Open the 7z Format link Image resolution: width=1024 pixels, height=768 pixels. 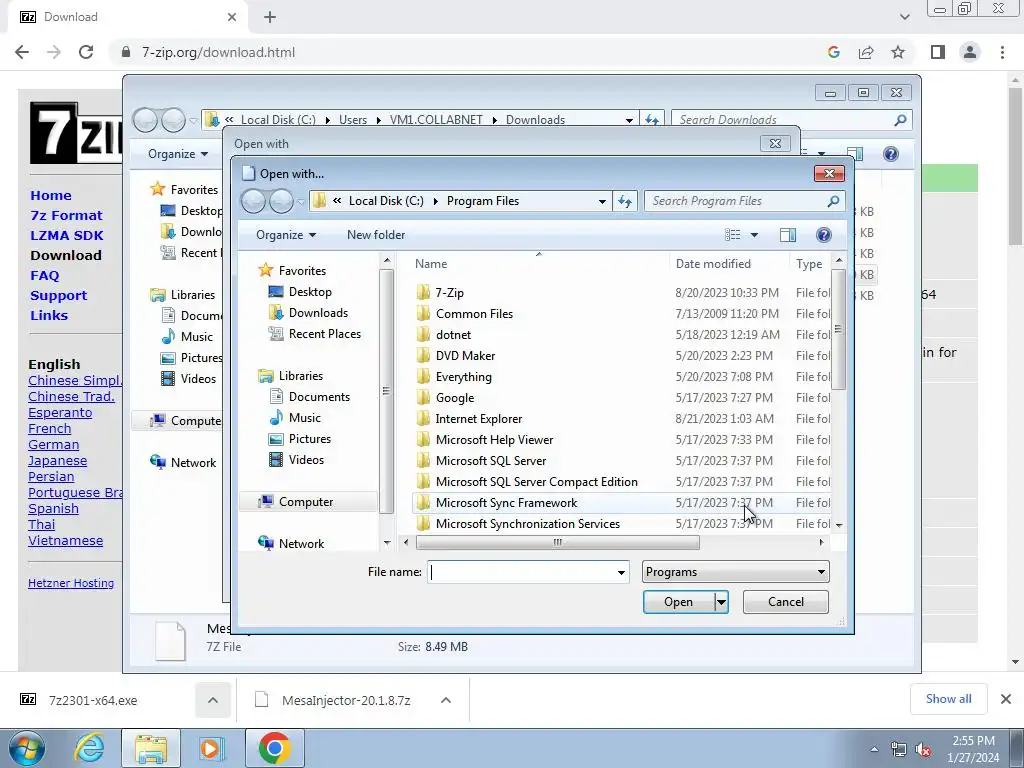coord(66,216)
